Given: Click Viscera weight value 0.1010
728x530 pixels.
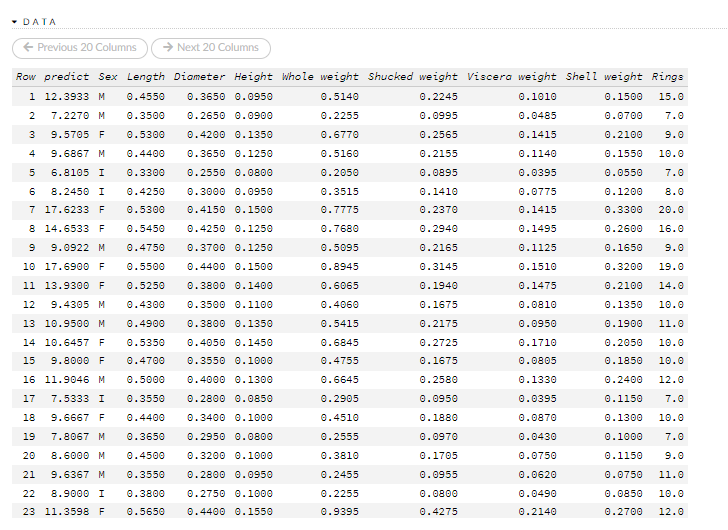Looking at the screenshot, I should click(x=537, y=97).
